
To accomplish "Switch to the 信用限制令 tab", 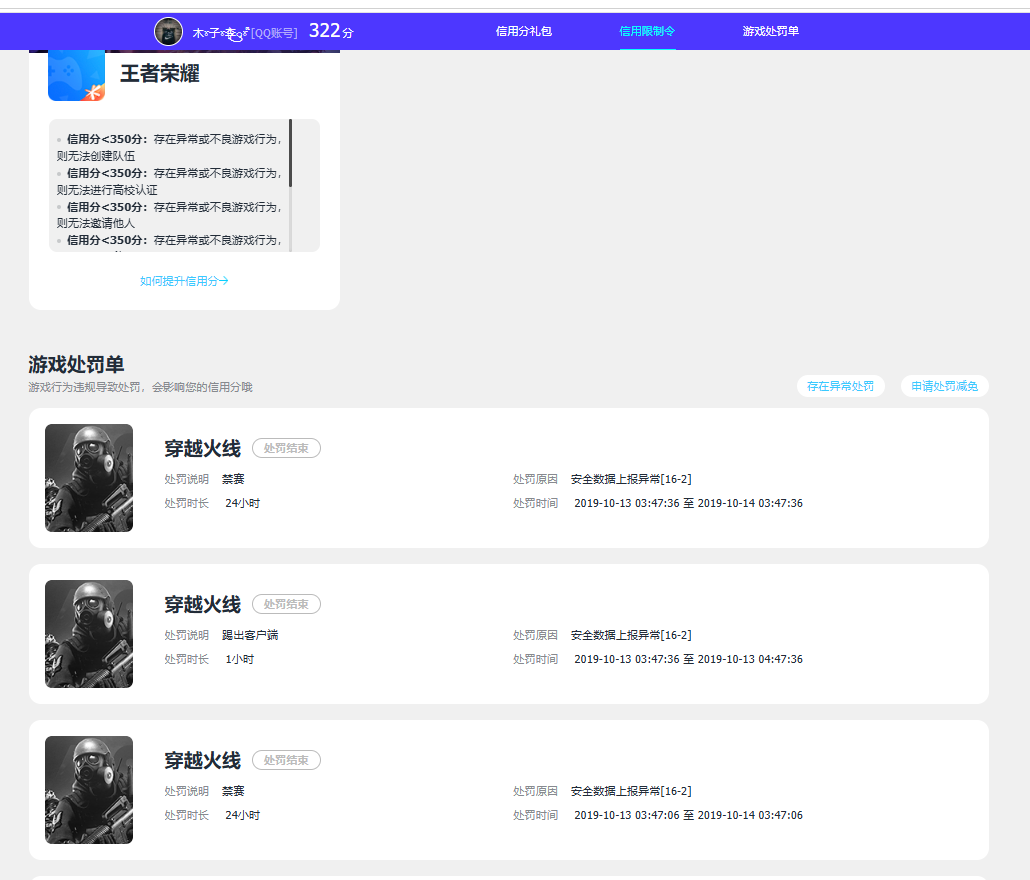I will pyautogui.click(x=647, y=31).
